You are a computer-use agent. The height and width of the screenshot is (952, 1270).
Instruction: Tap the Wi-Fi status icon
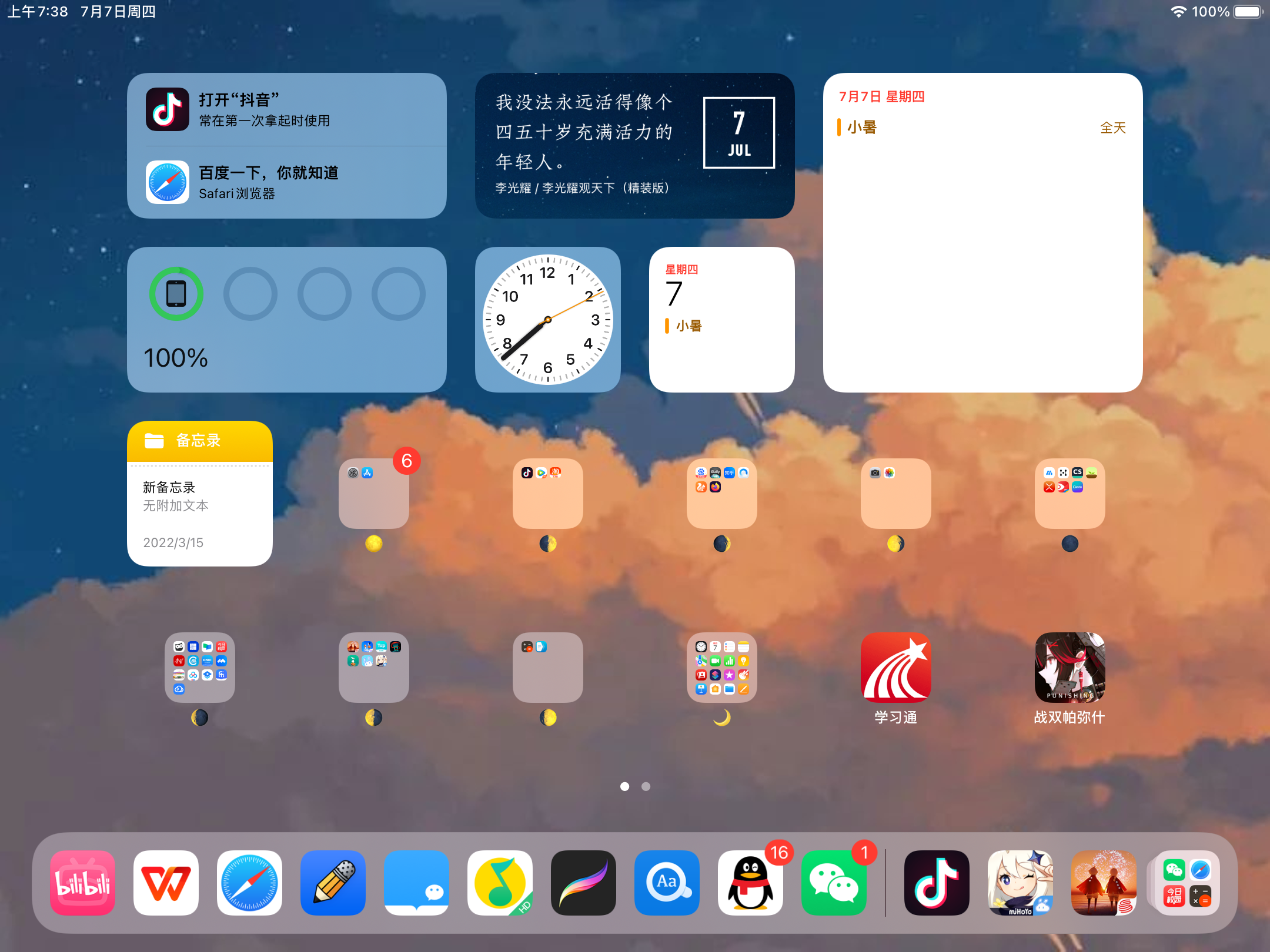click(1178, 12)
